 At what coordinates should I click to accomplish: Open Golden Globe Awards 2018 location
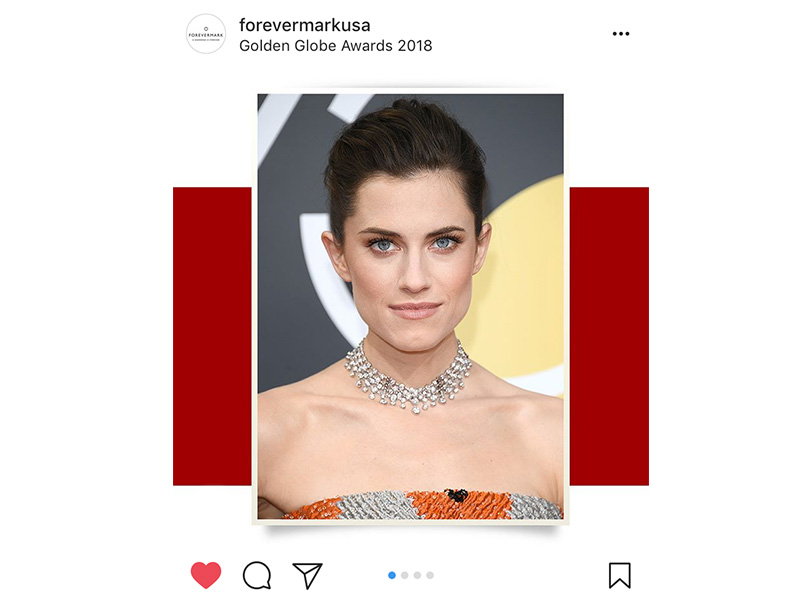coord(336,46)
